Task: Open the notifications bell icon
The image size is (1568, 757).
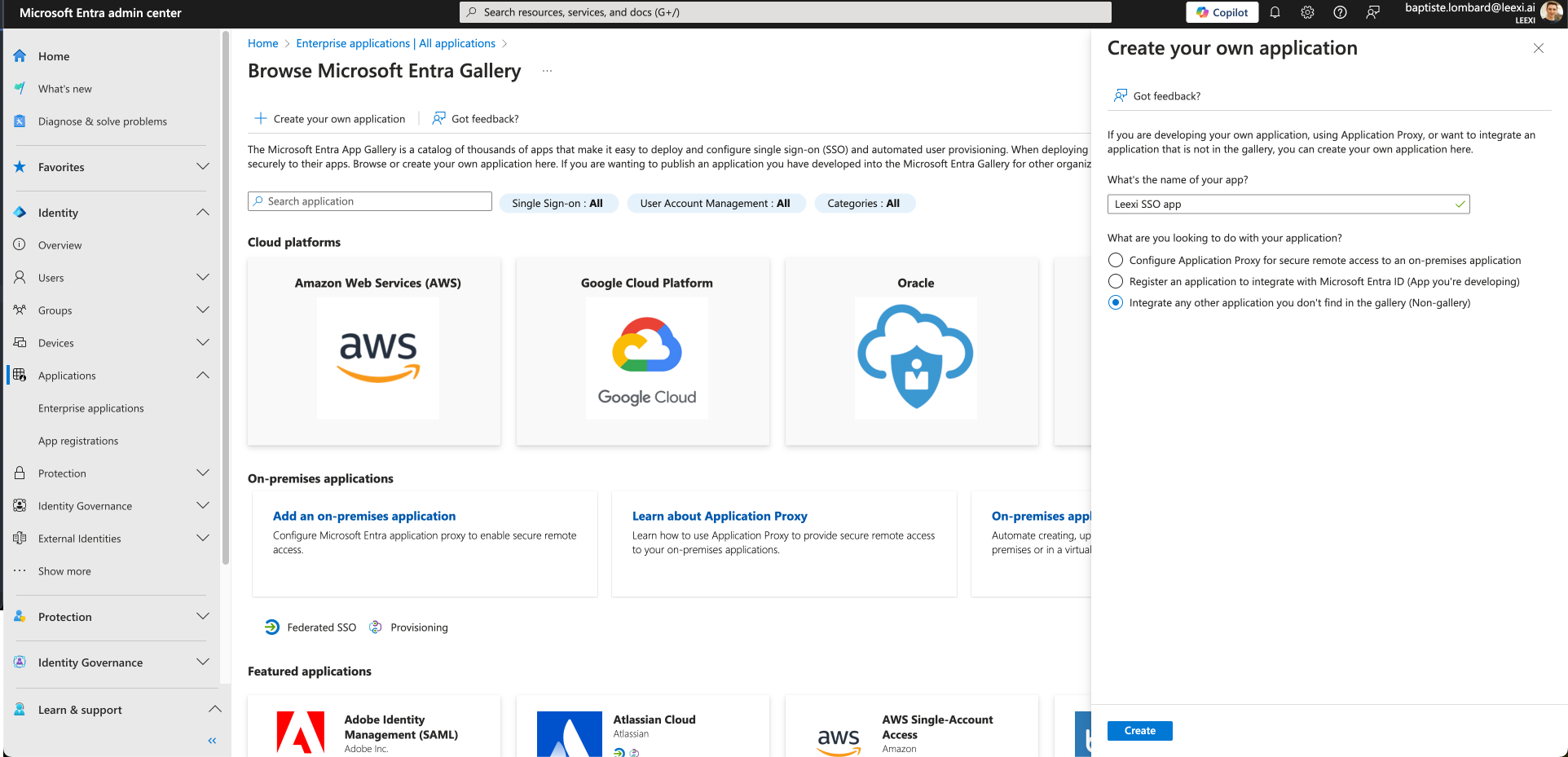Action: point(1275,12)
